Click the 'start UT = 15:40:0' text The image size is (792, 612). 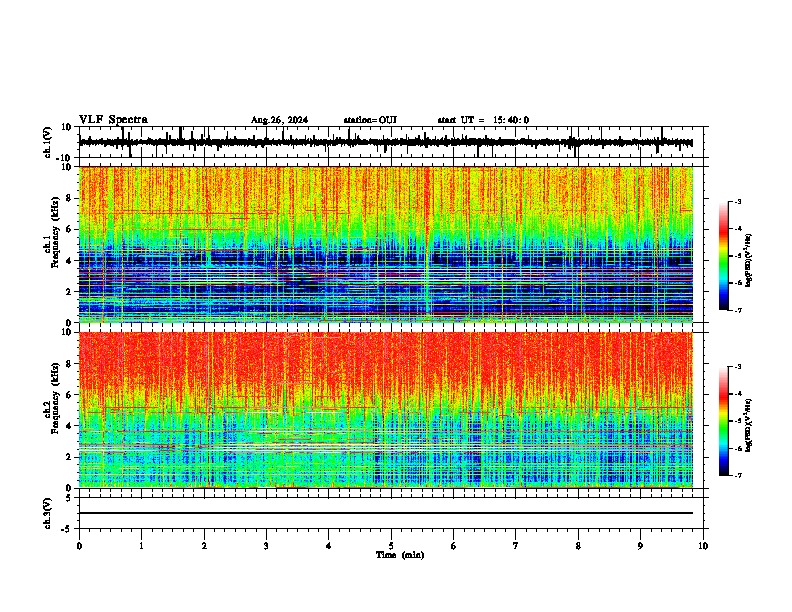click(x=483, y=120)
